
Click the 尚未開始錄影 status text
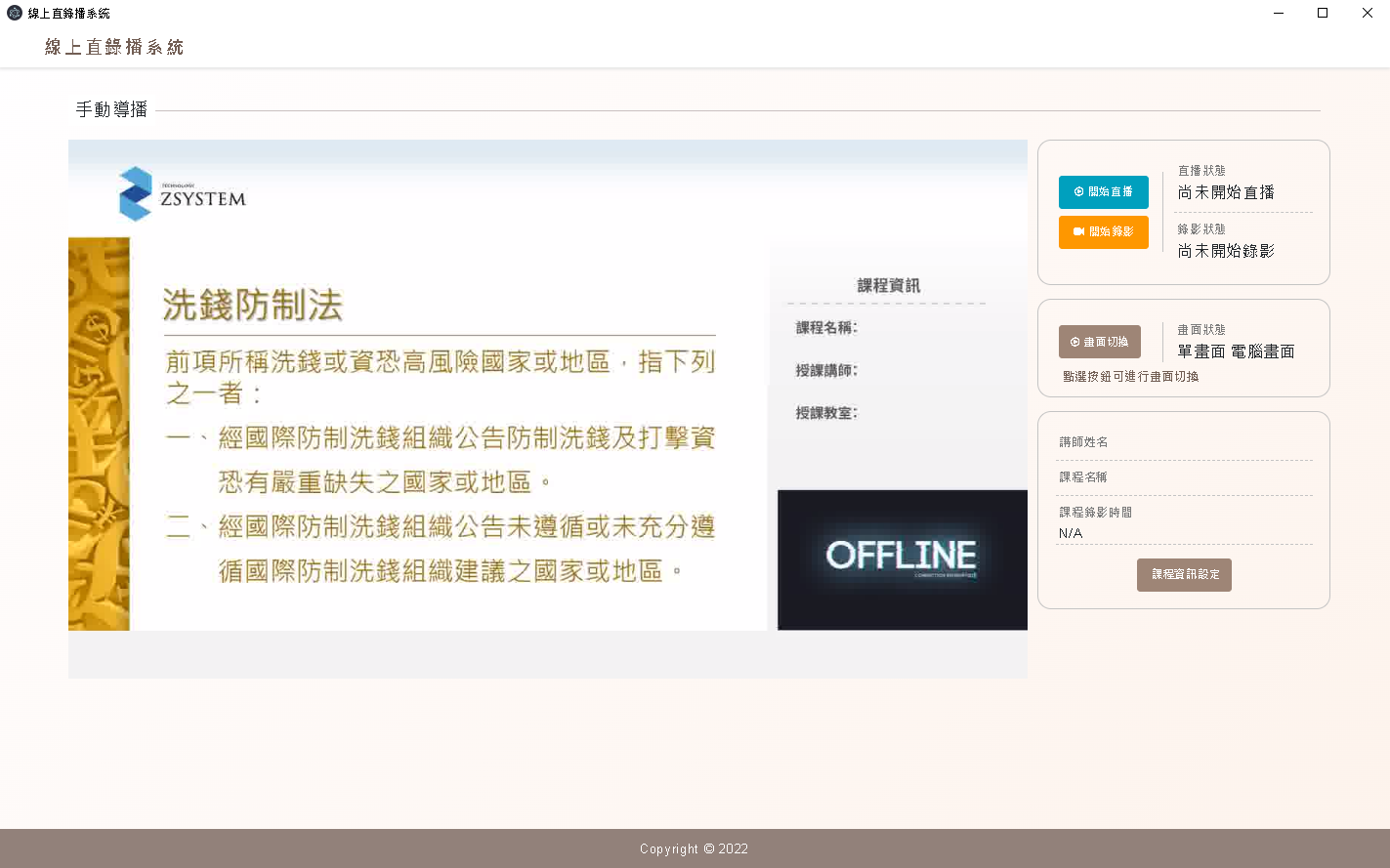(1226, 251)
